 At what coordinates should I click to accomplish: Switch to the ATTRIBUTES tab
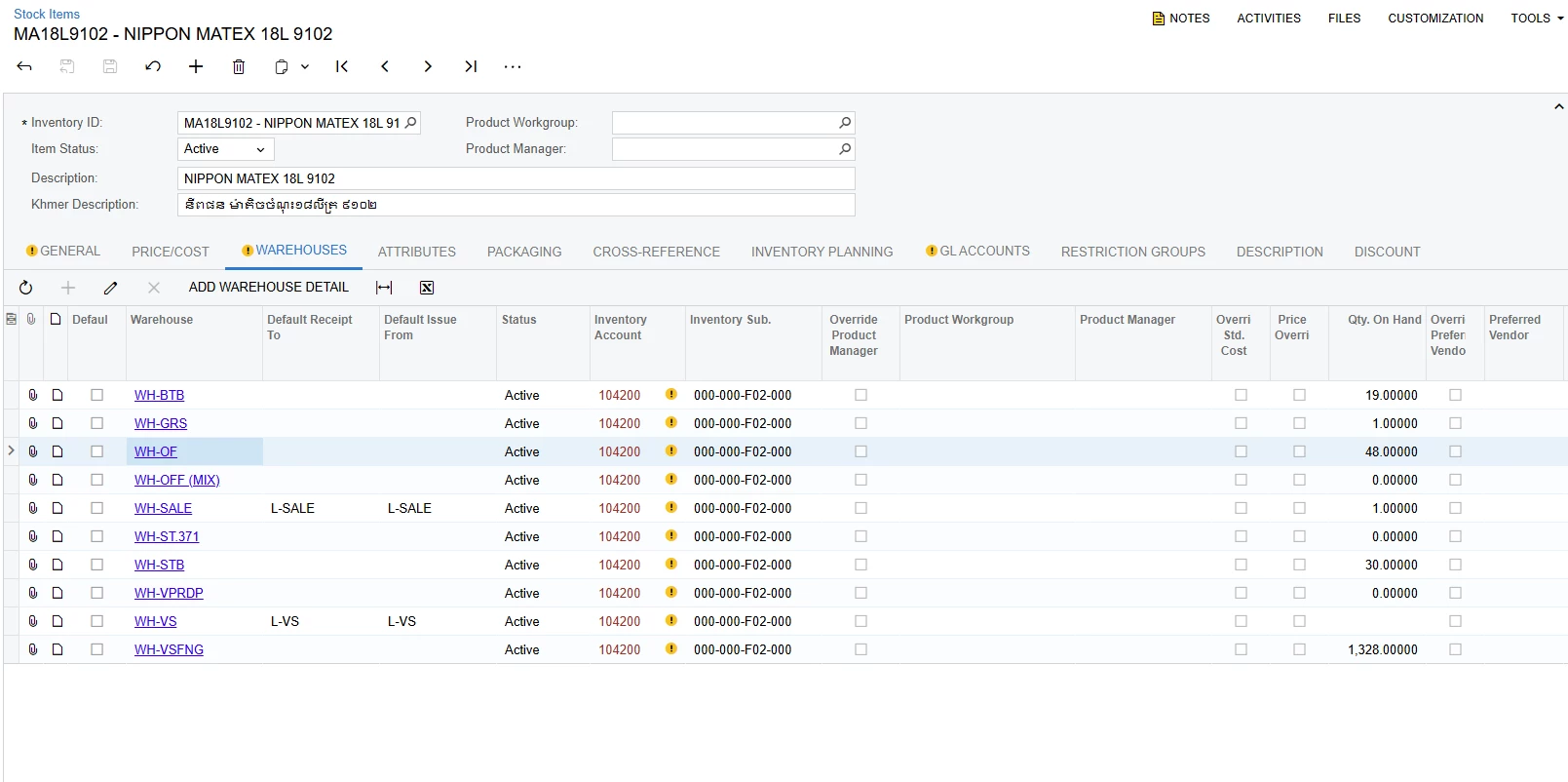pos(417,252)
